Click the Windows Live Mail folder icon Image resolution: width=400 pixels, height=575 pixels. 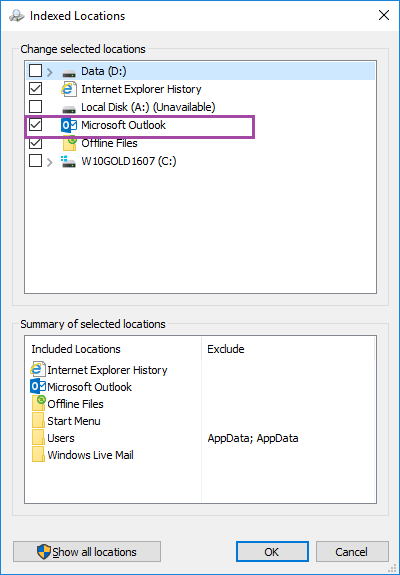coord(38,455)
